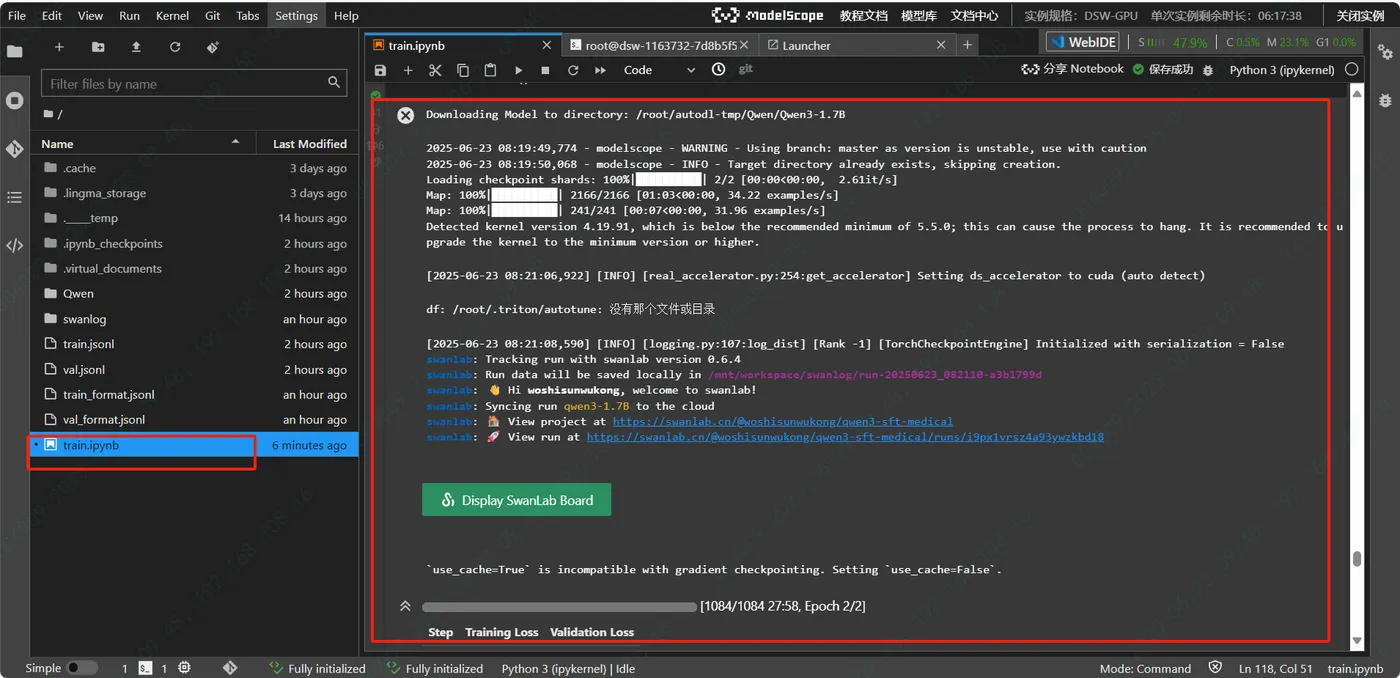1400x678 pixels.
Task: Restart the kernel
Action: 573,70
